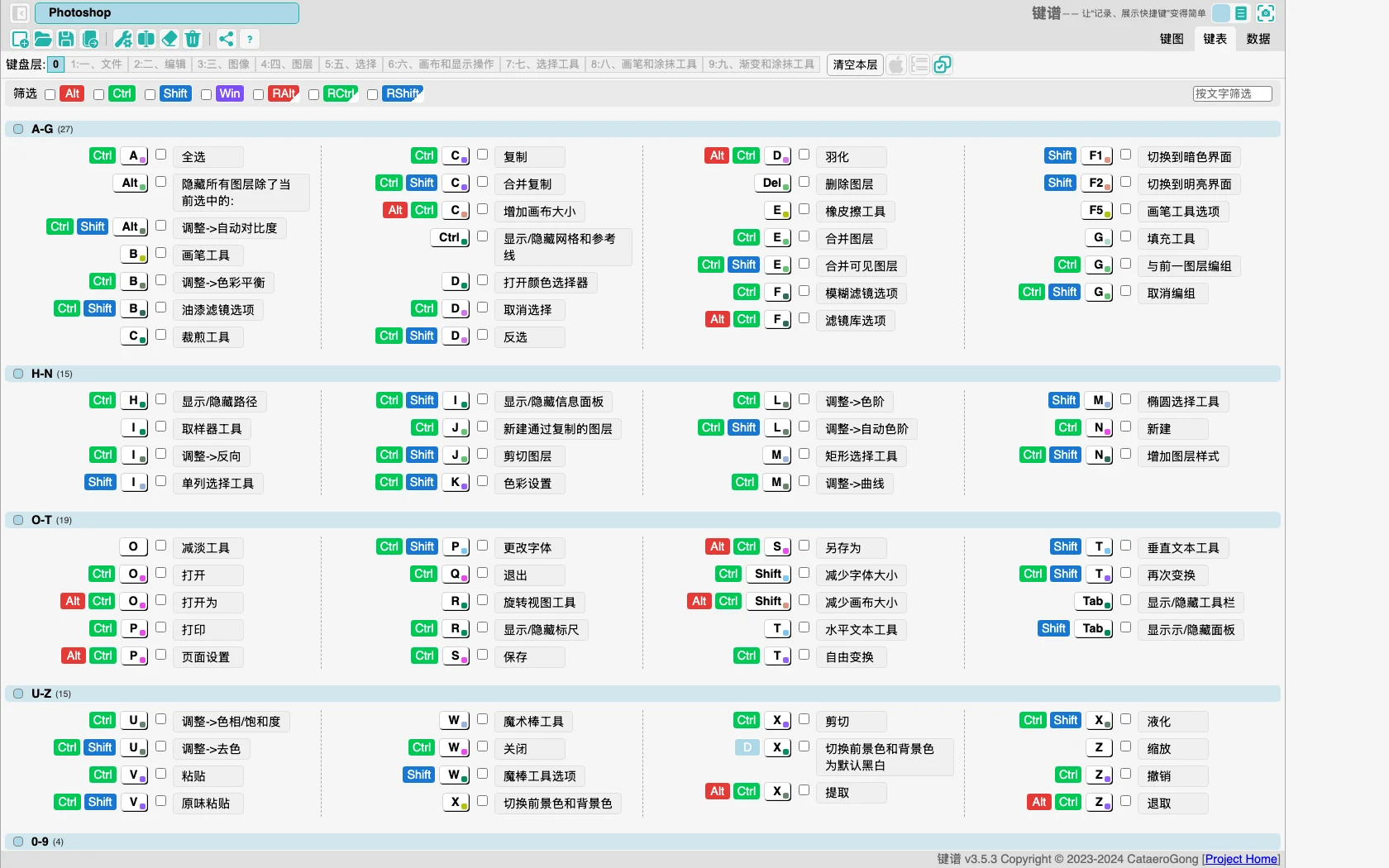This screenshot has height=868, width=1389.
Task: Open help with question mark icon
Action: point(250,39)
